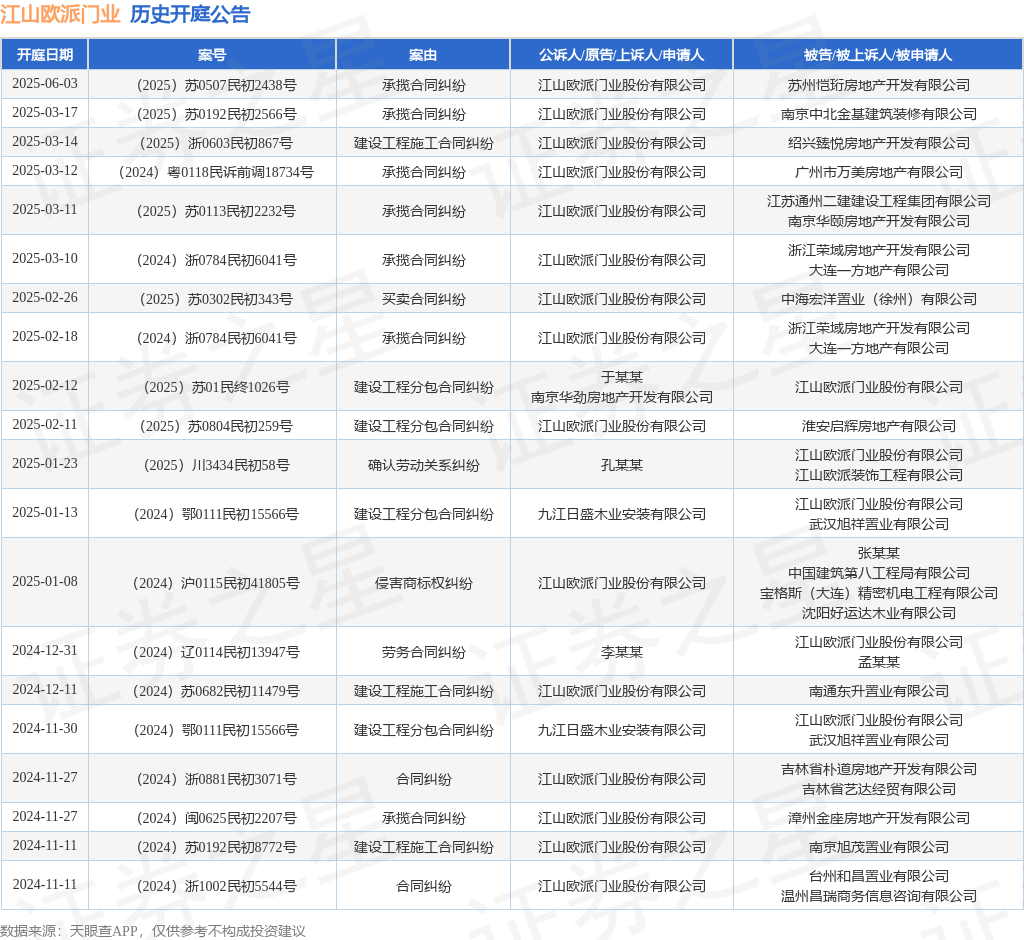
Task: Click defendant 漳州金座房地产开发有限公司
Action: pyautogui.click(x=878, y=818)
